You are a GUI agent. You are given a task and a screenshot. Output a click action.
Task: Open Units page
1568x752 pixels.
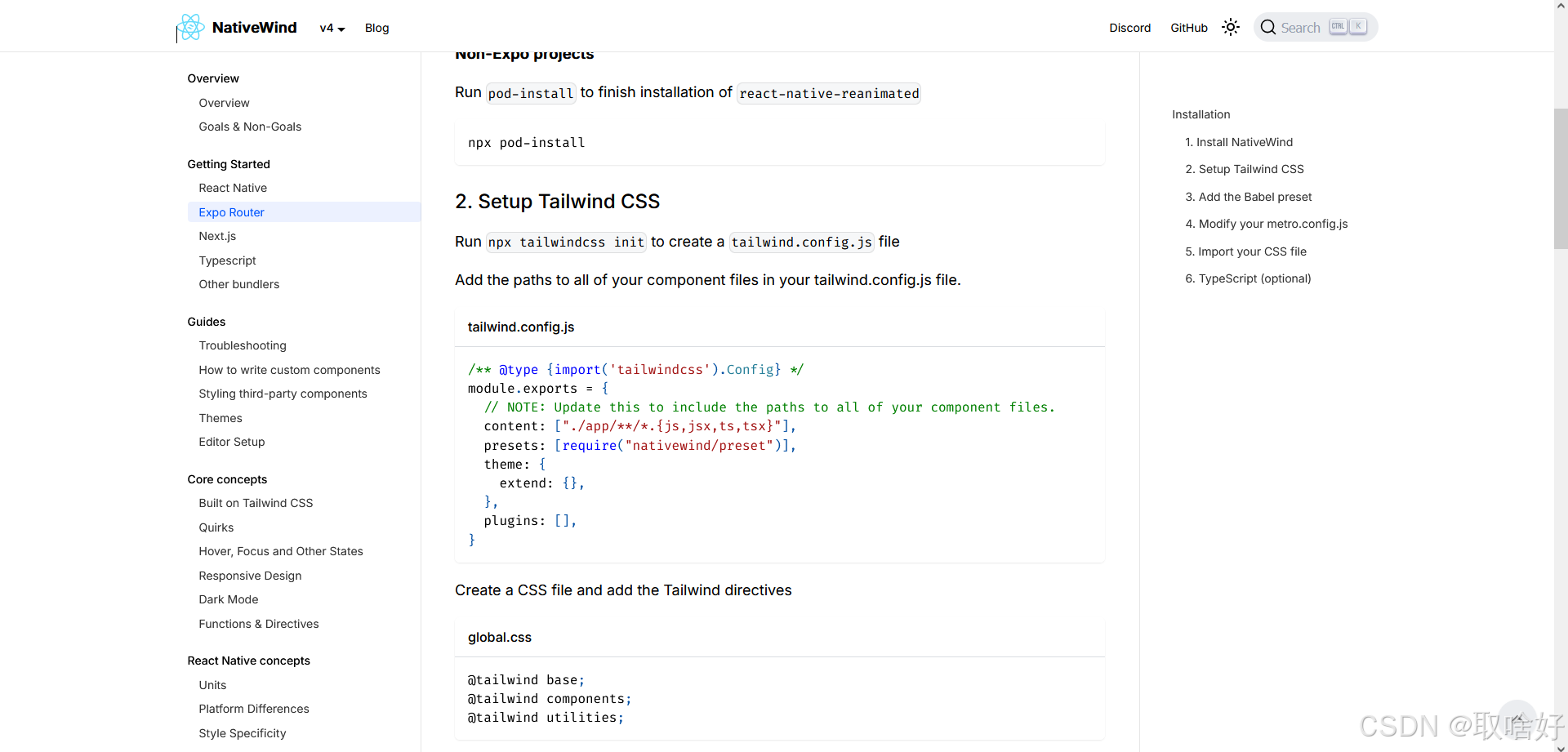pyautogui.click(x=212, y=685)
